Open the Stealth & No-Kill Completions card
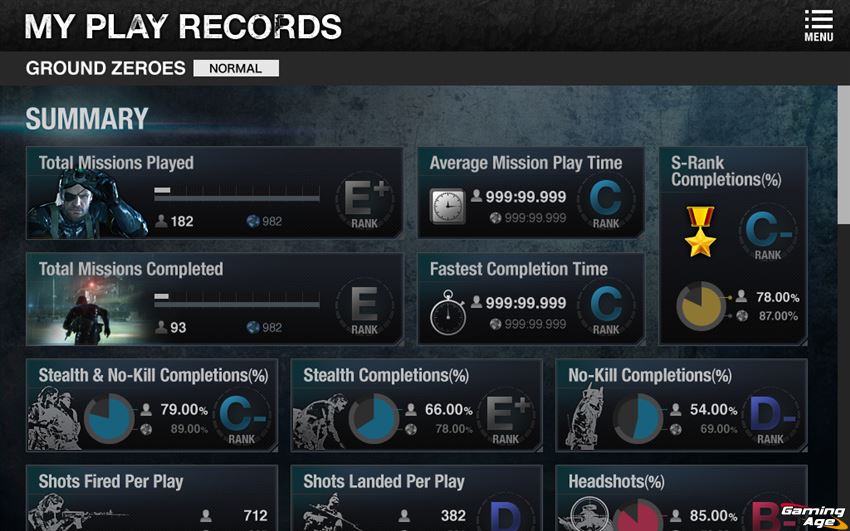 152,405
